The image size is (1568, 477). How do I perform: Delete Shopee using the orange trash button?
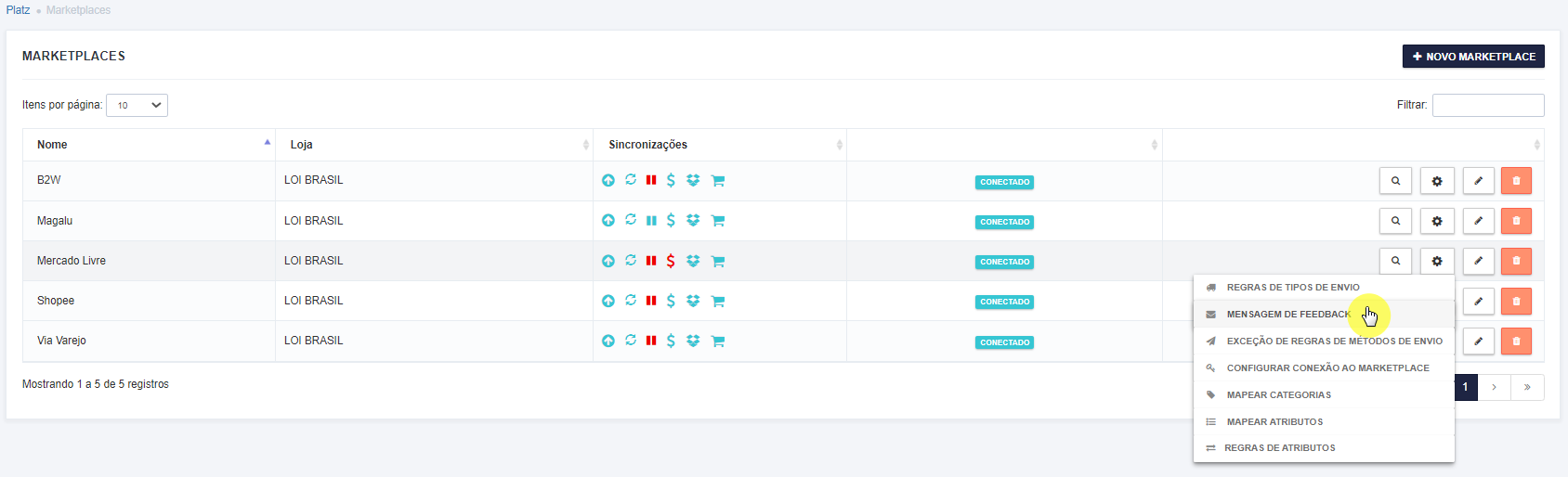click(1516, 301)
